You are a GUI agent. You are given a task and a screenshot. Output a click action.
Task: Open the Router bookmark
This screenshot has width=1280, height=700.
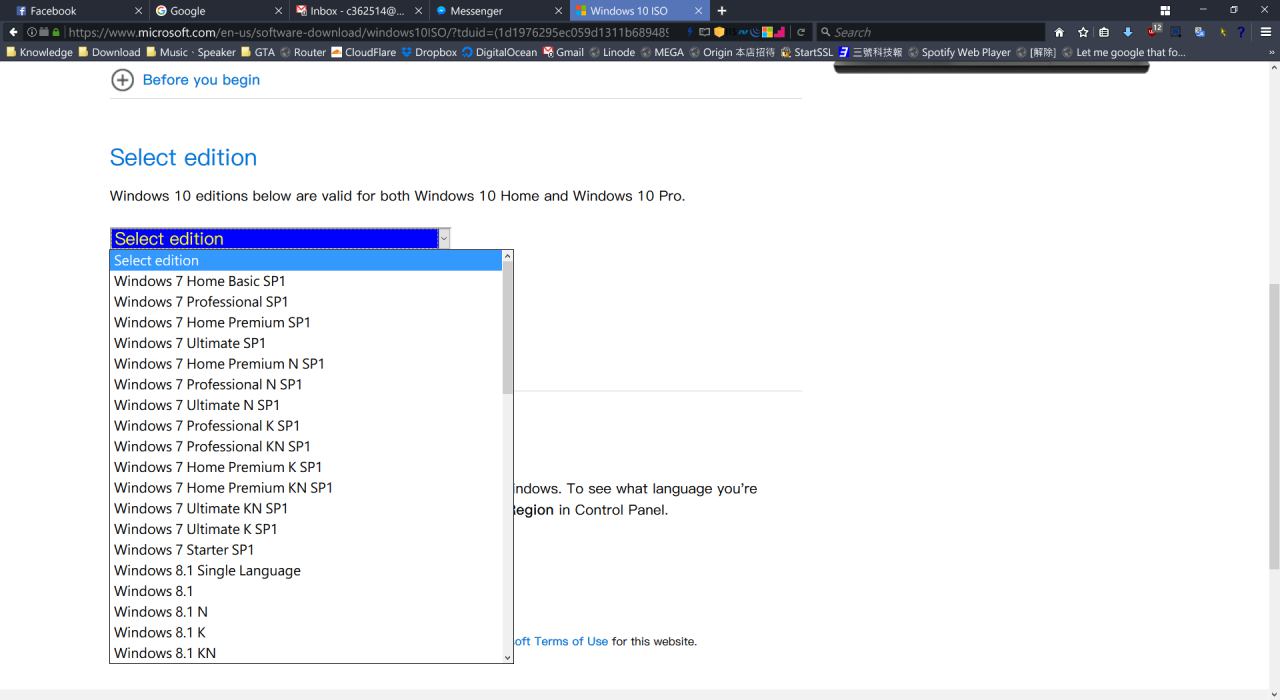[x=303, y=53]
